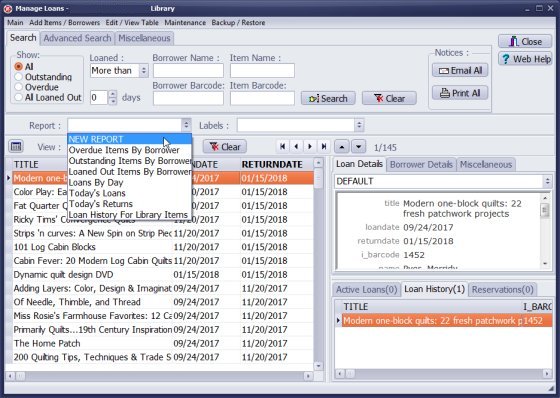This screenshot has height=398, width=560.
Task: Select the All Loaned Out radio button
Action: [19, 98]
